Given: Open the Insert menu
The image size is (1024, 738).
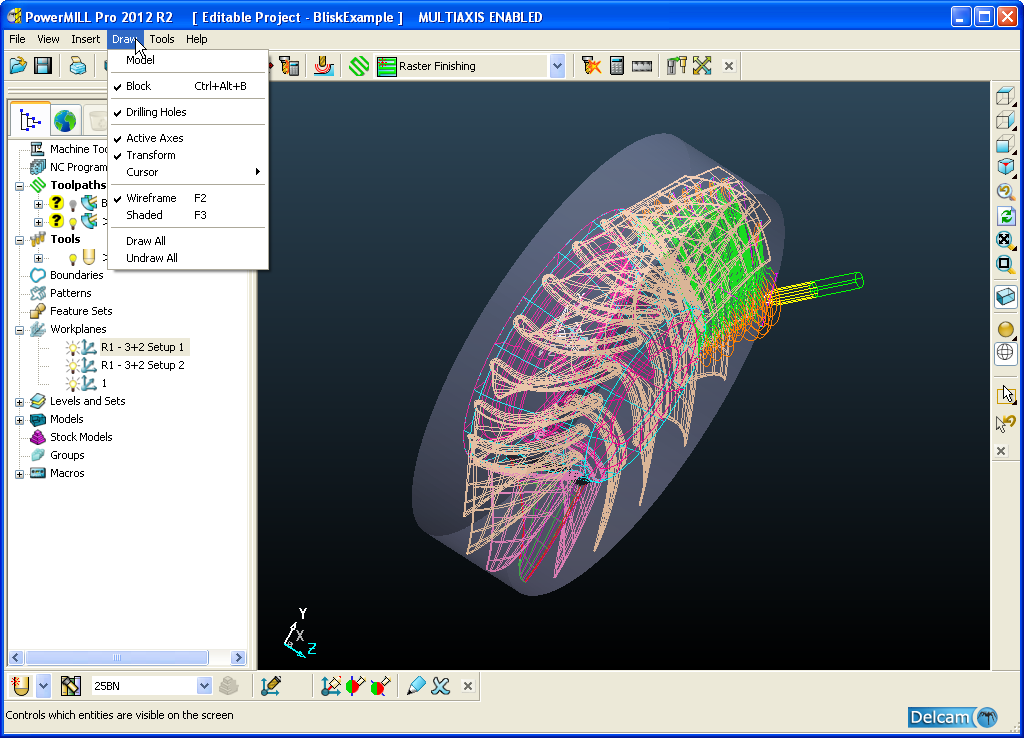Looking at the screenshot, I should [x=86, y=39].
